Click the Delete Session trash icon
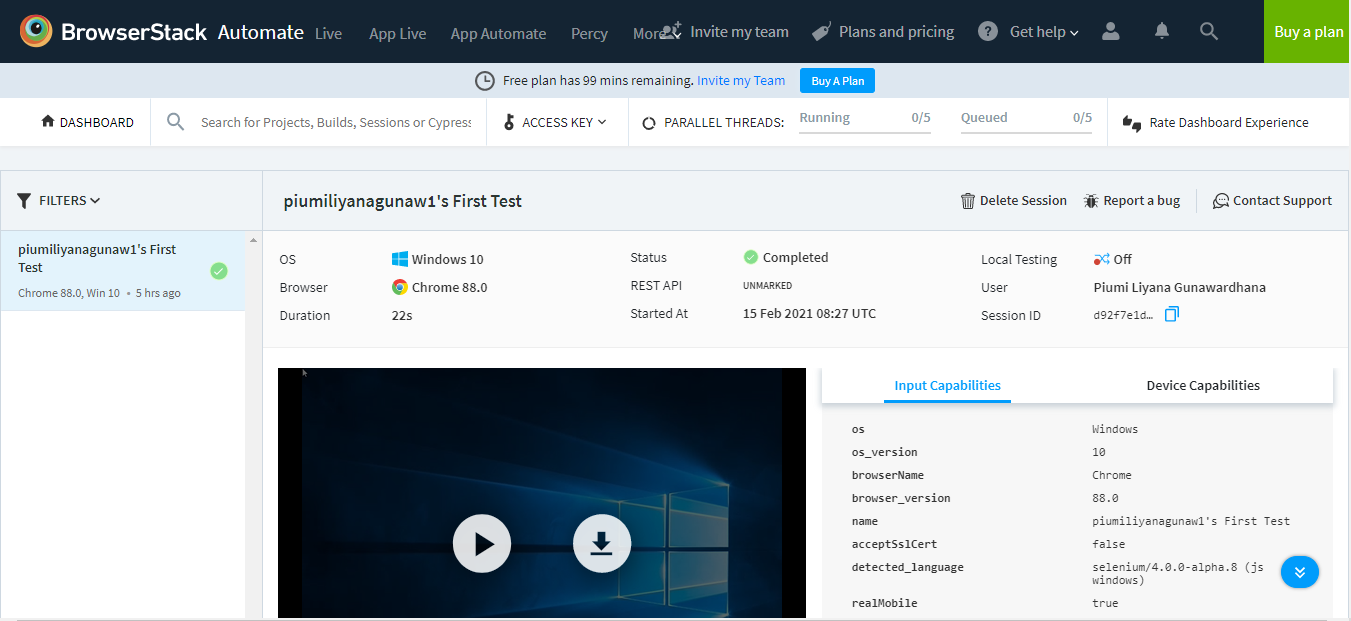 point(968,201)
